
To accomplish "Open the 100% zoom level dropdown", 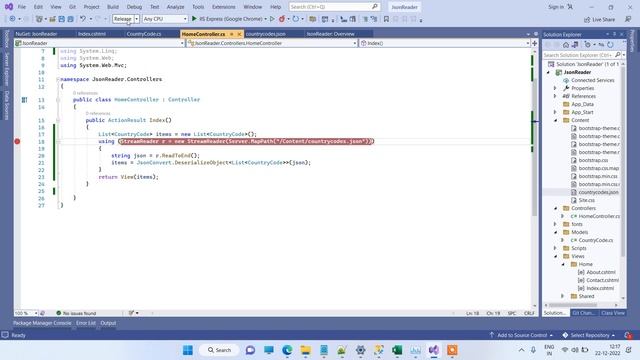I will tap(36, 313).
